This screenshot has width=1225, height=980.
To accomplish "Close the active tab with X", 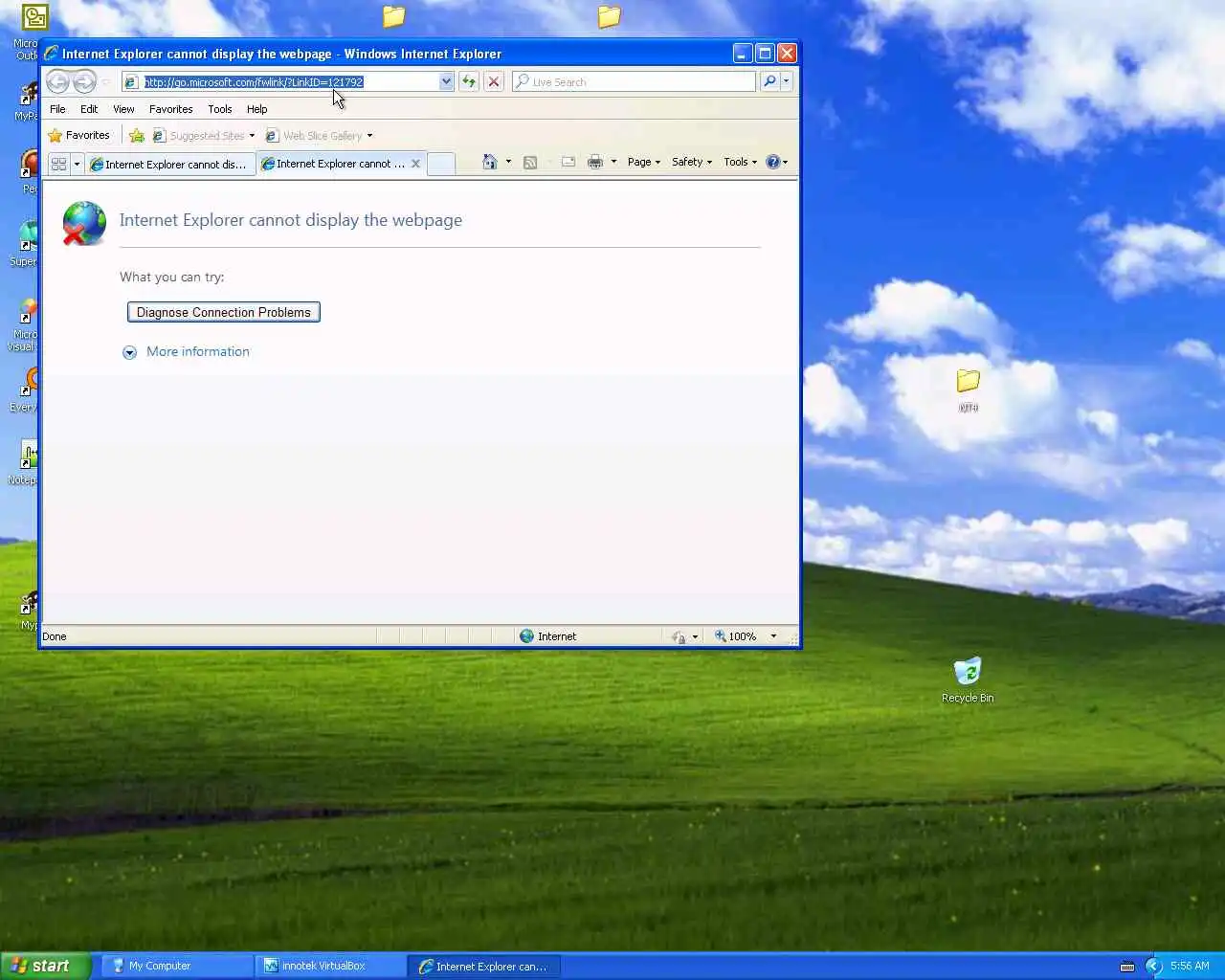I will click(415, 164).
